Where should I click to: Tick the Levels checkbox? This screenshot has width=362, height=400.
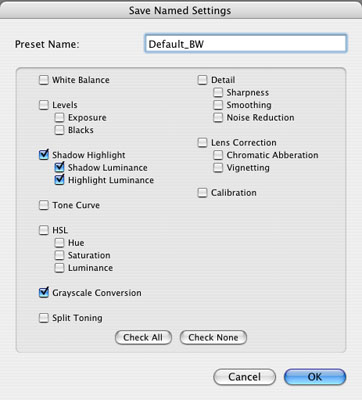[44, 105]
